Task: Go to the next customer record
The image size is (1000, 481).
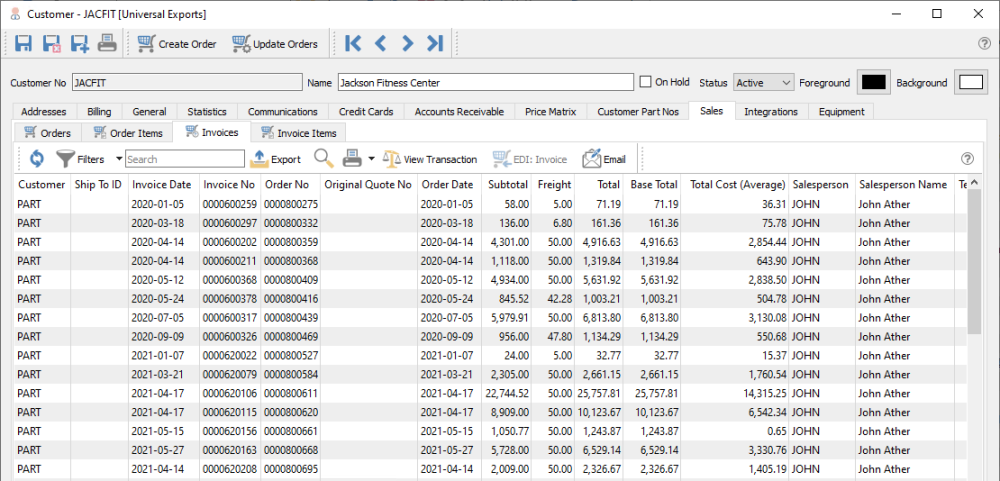Action: point(407,43)
